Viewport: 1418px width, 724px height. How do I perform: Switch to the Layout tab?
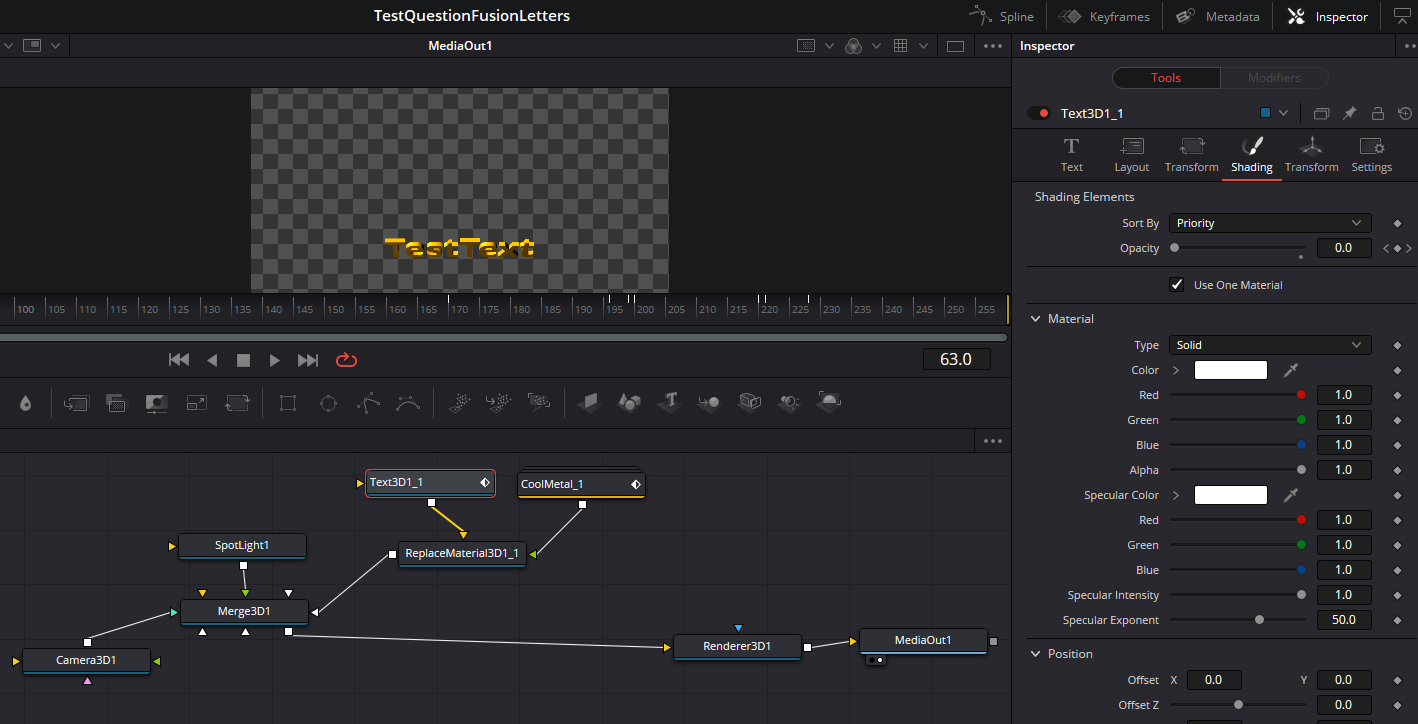[1132, 155]
